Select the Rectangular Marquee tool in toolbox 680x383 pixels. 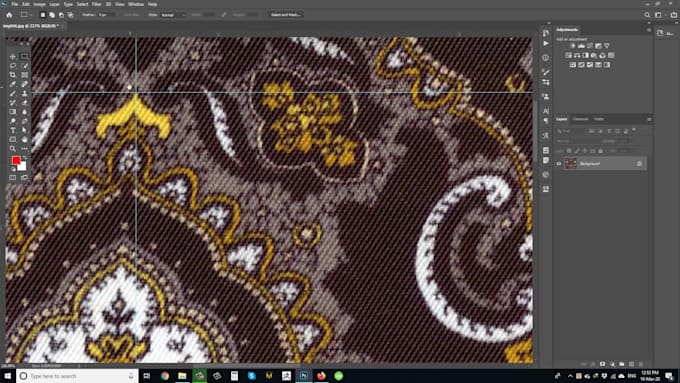tap(25, 56)
